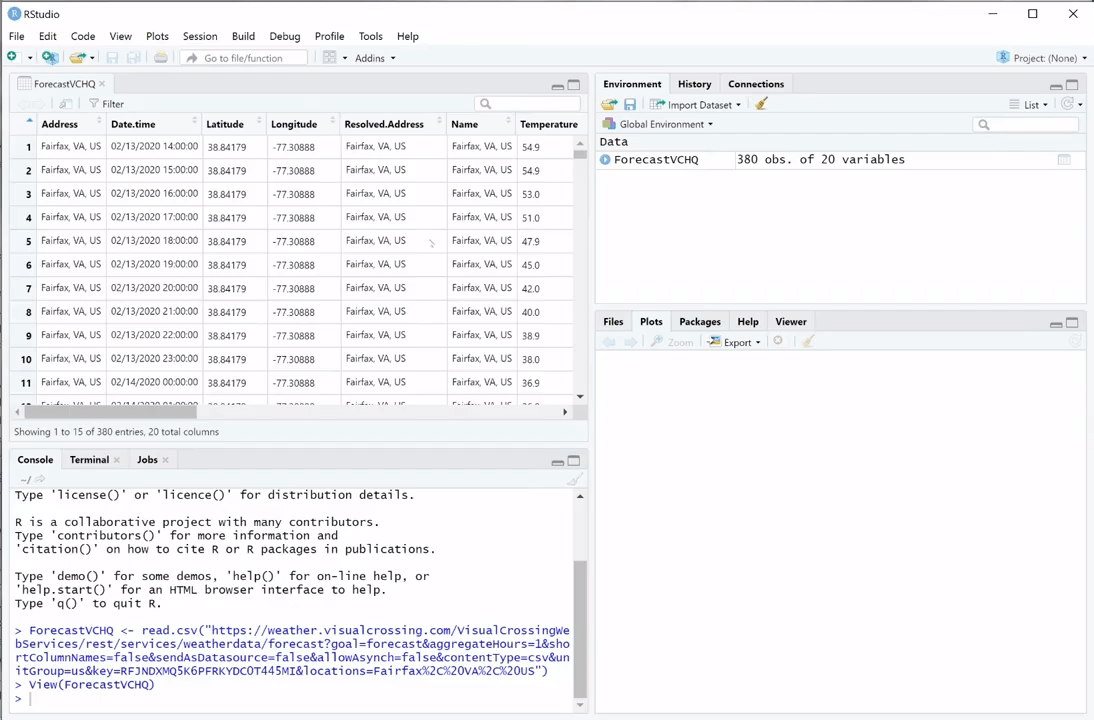Image resolution: width=1094 pixels, height=720 pixels.
Task: Expand the Addins dropdown
Action: tap(374, 58)
